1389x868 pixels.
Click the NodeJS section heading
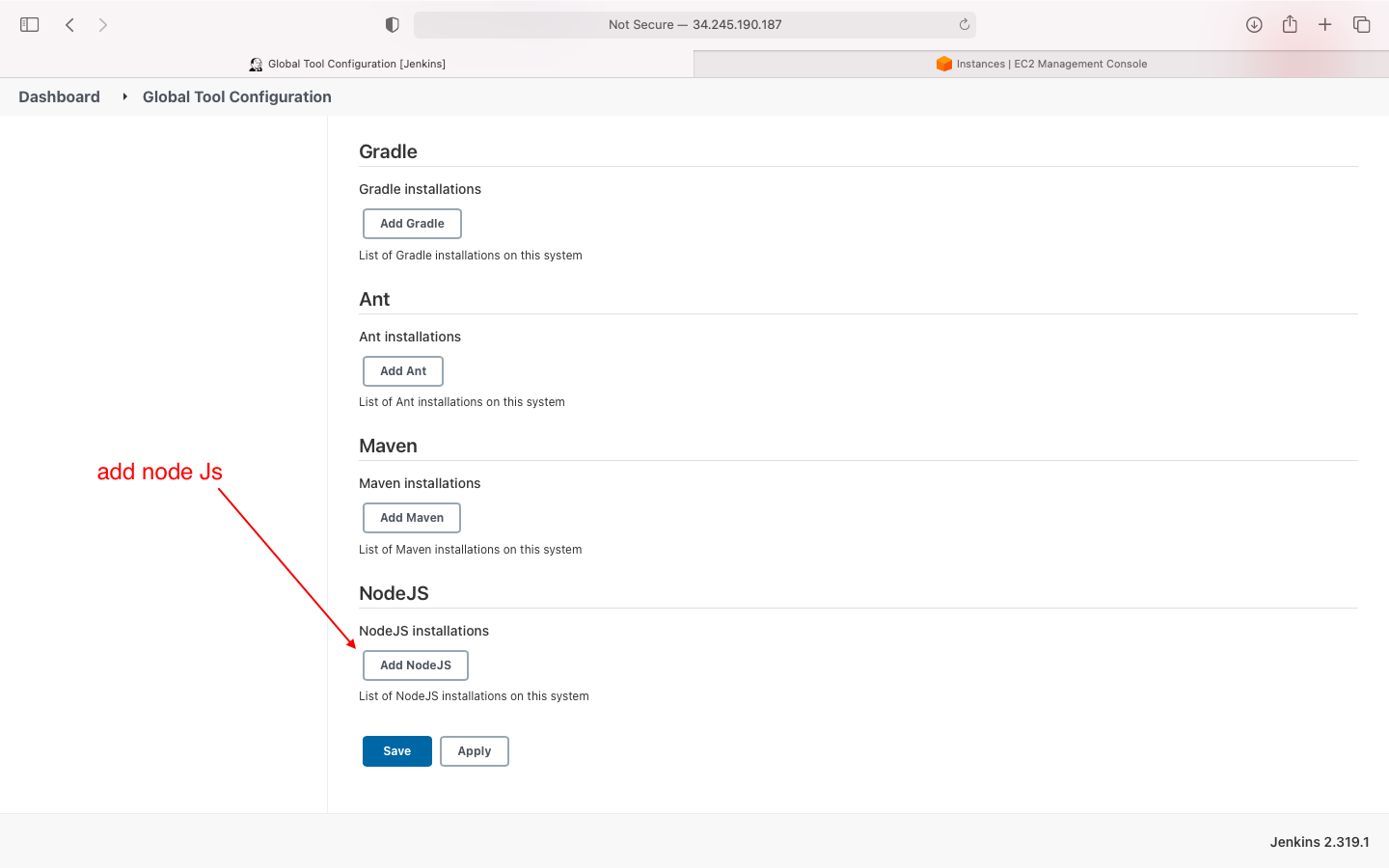(x=394, y=593)
